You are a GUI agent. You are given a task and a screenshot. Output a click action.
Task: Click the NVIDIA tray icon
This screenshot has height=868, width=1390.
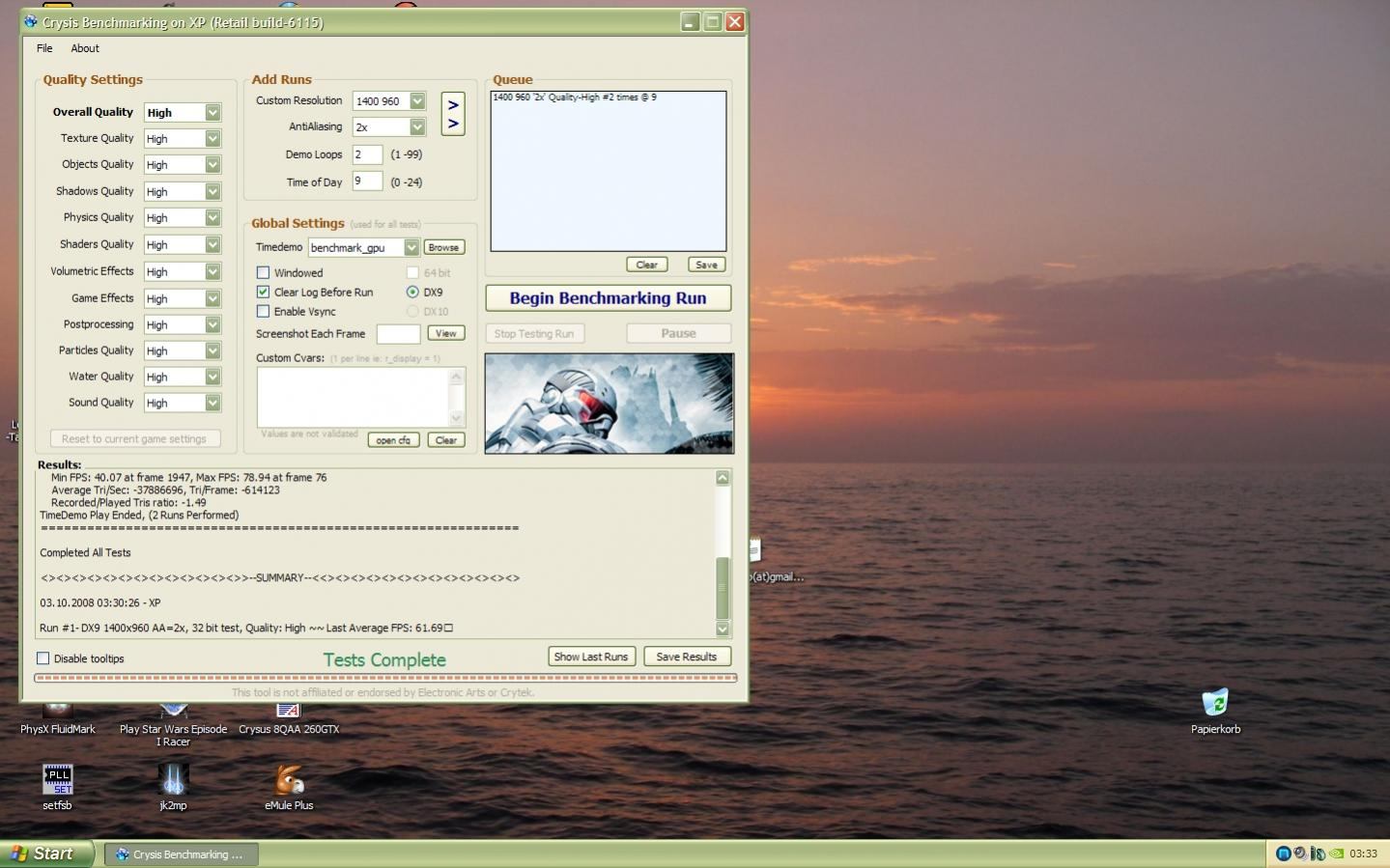(x=1337, y=854)
